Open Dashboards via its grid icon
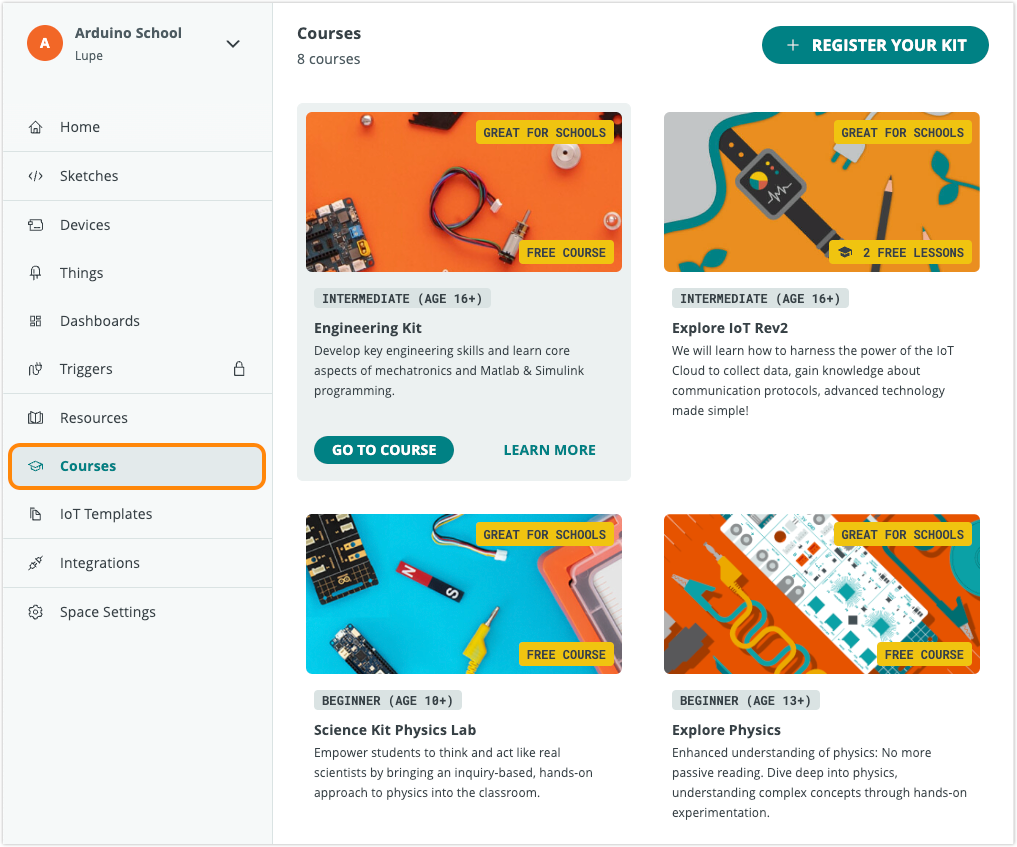The image size is (1017, 847). pos(36,320)
